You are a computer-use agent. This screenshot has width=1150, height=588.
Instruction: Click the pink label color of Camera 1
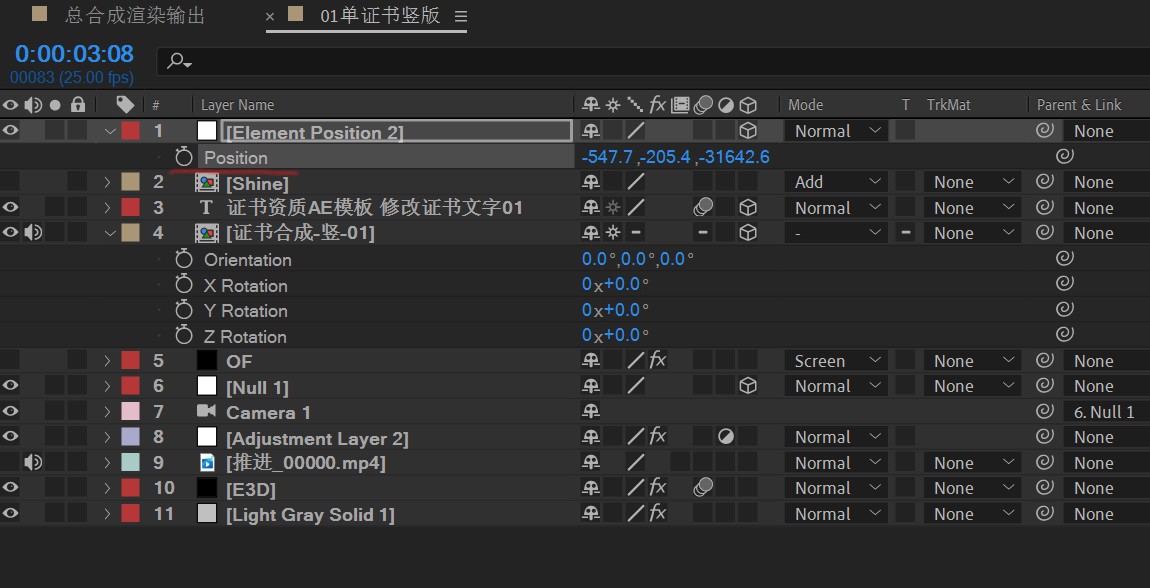(130, 412)
